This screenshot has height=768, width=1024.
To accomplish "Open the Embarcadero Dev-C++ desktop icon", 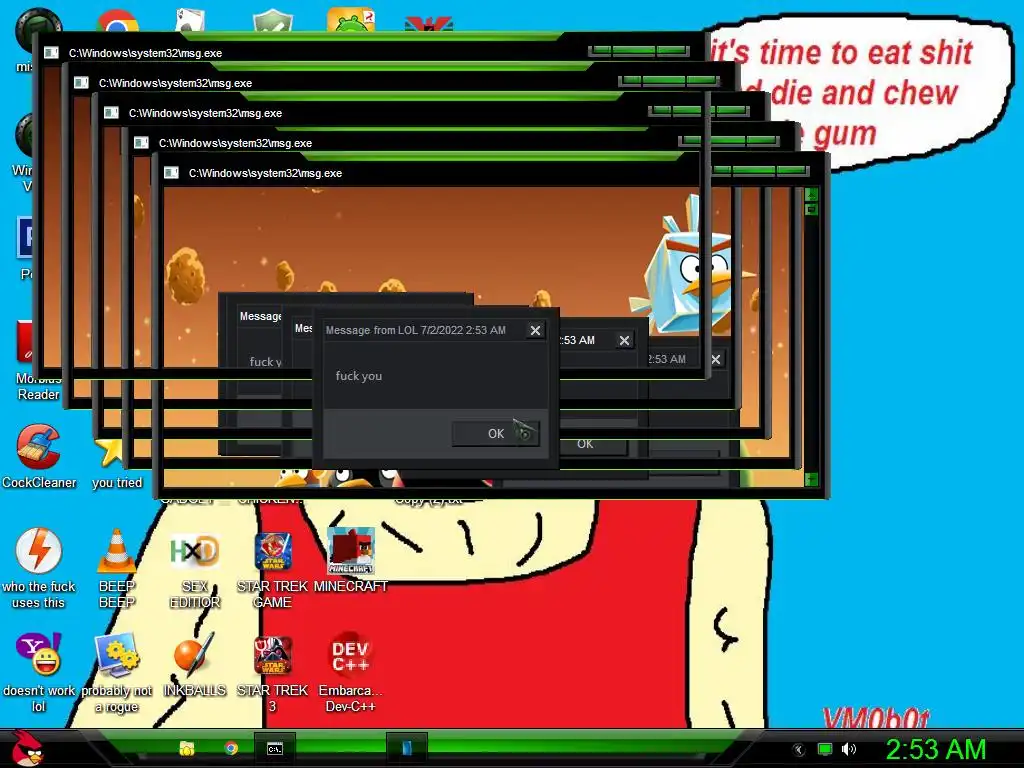I will point(351,673).
